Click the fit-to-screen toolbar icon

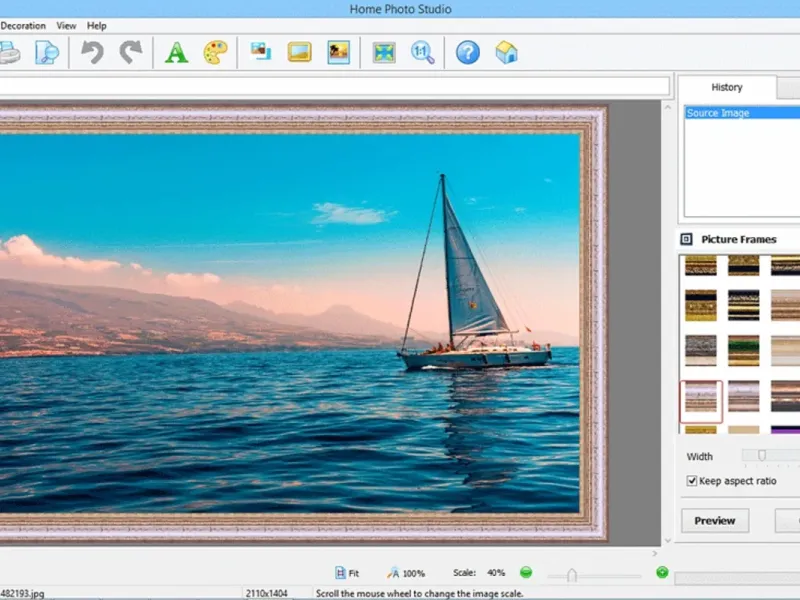384,52
